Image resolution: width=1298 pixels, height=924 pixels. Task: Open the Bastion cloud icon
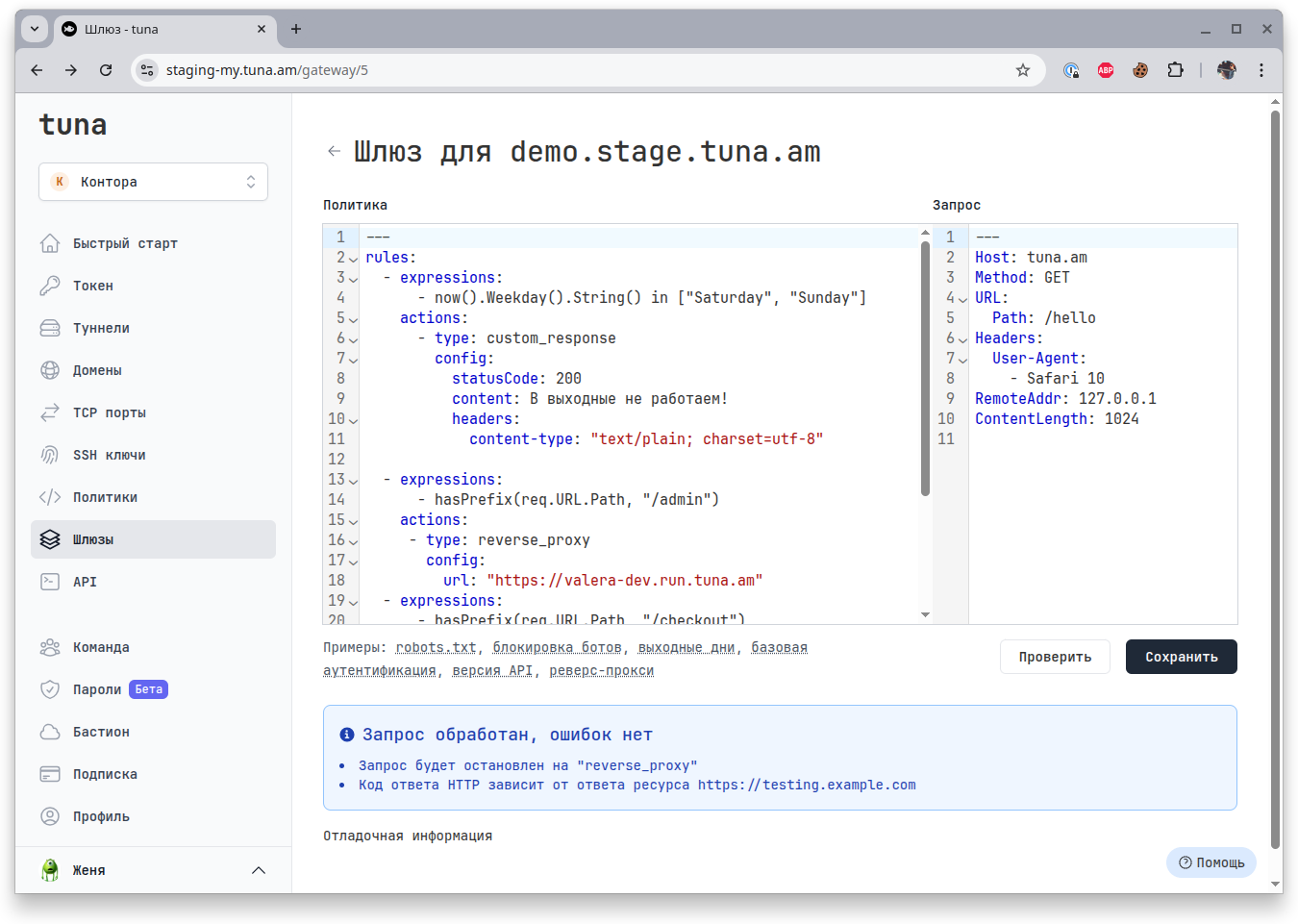[x=50, y=732]
